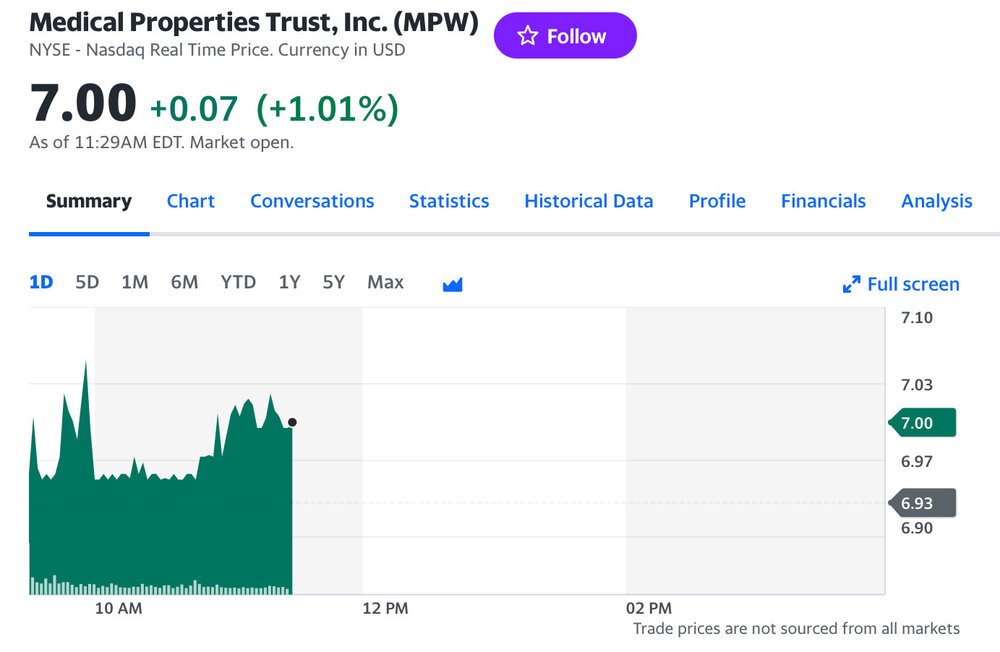Switch chart range to 1M
This screenshot has width=1000, height=652.
pos(135,282)
